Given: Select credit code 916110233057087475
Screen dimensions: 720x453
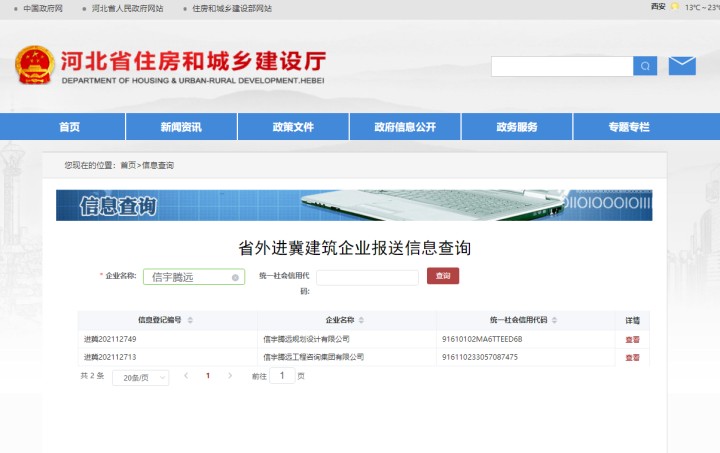Looking at the screenshot, I should click(480, 357).
